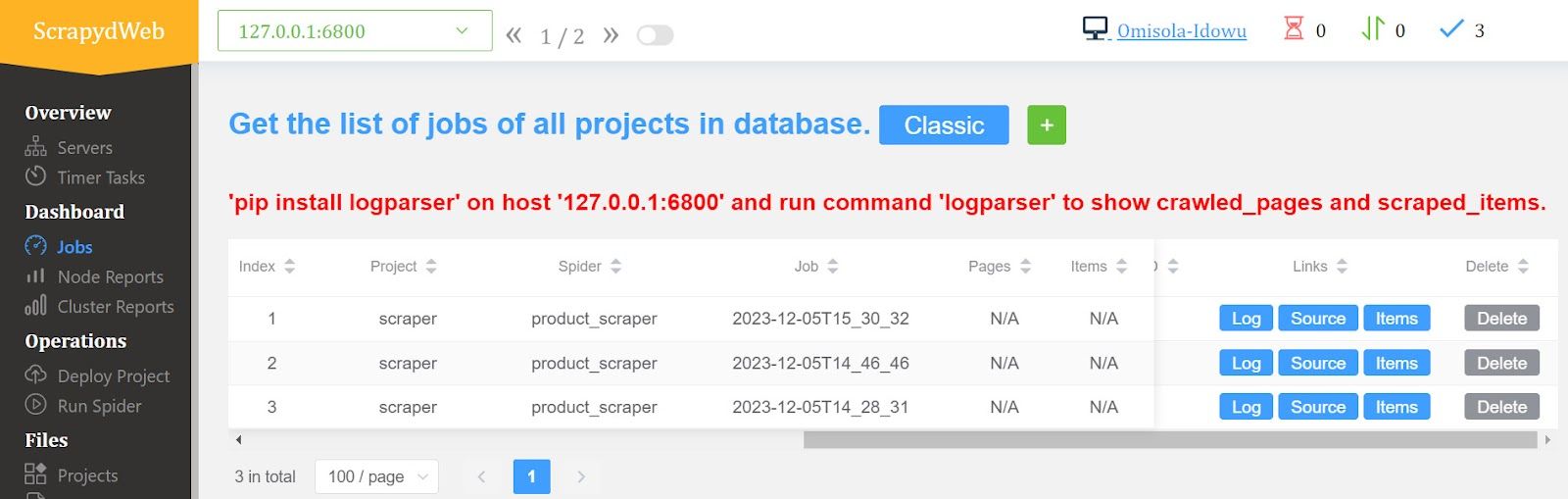Click the green plus button
The width and height of the screenshot is (1568, 499).
1047,125
